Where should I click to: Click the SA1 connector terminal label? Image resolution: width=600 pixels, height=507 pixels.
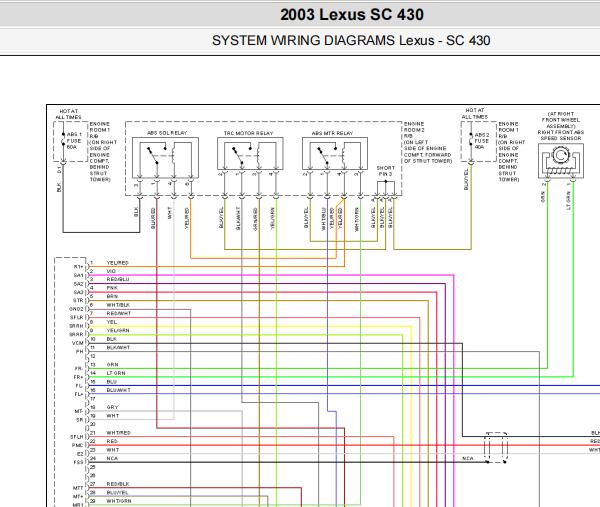78,276
